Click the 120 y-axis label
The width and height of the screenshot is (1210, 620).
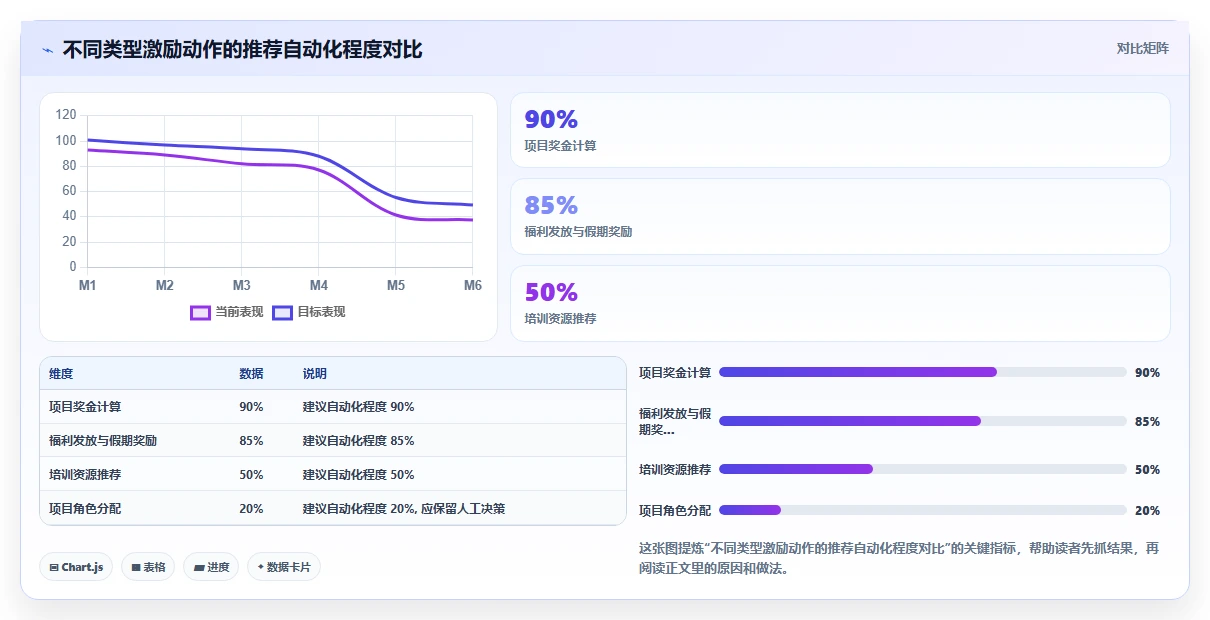click(66, 115)
